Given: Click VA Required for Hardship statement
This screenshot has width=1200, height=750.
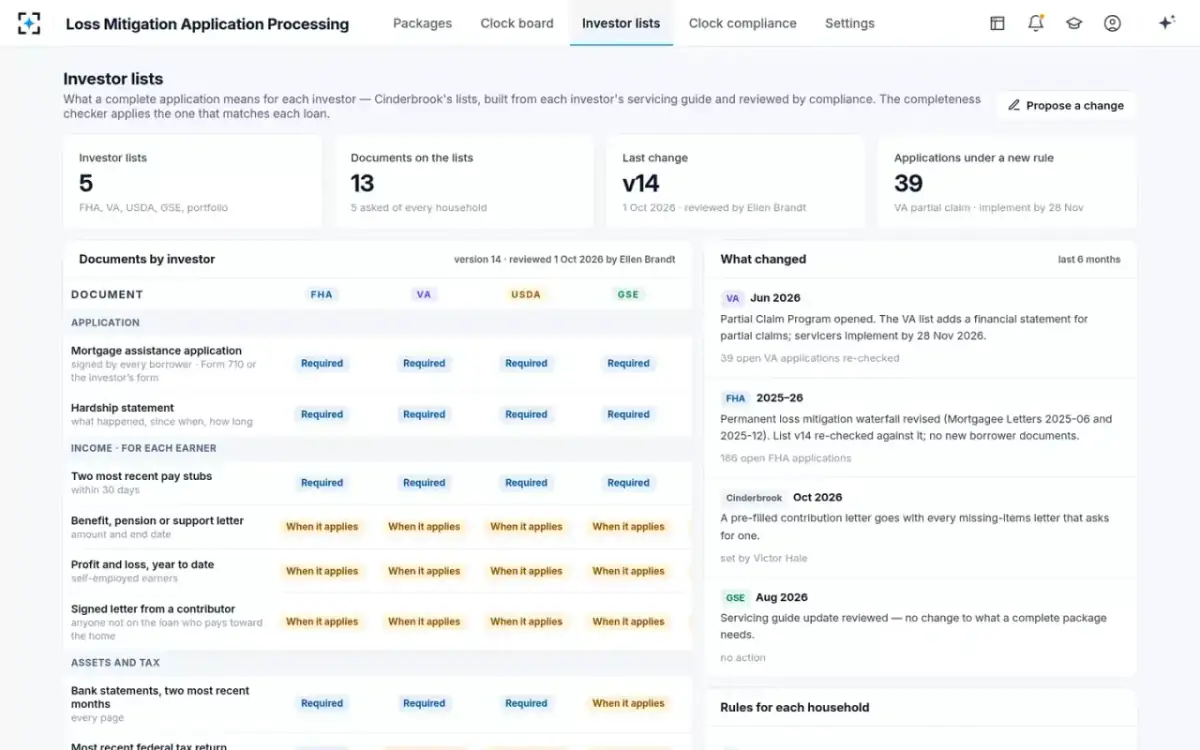Looking at the screenshot, I should (424, 414).
